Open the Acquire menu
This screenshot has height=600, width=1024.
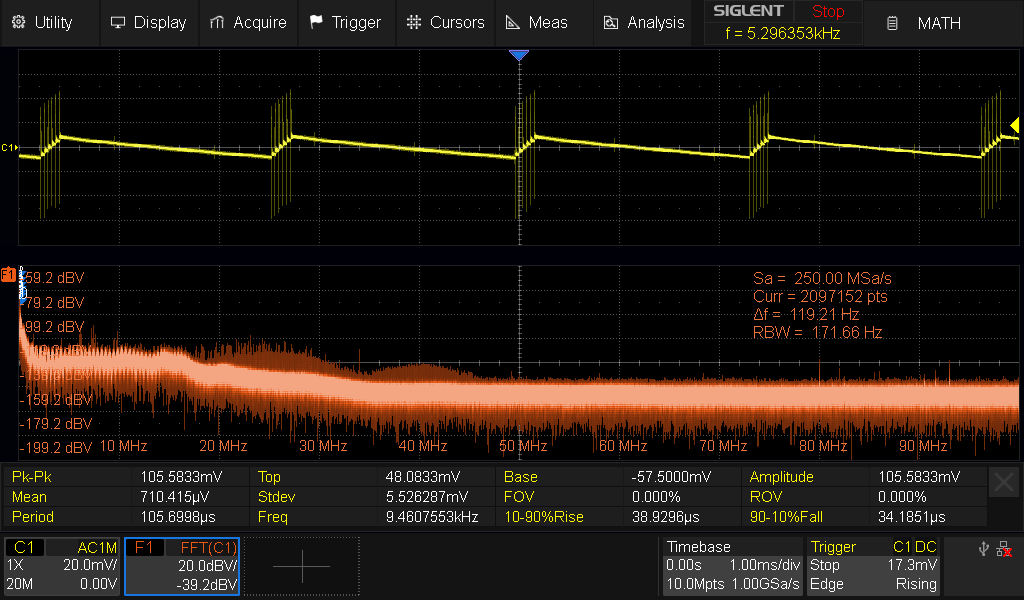(x=248, y=22)
